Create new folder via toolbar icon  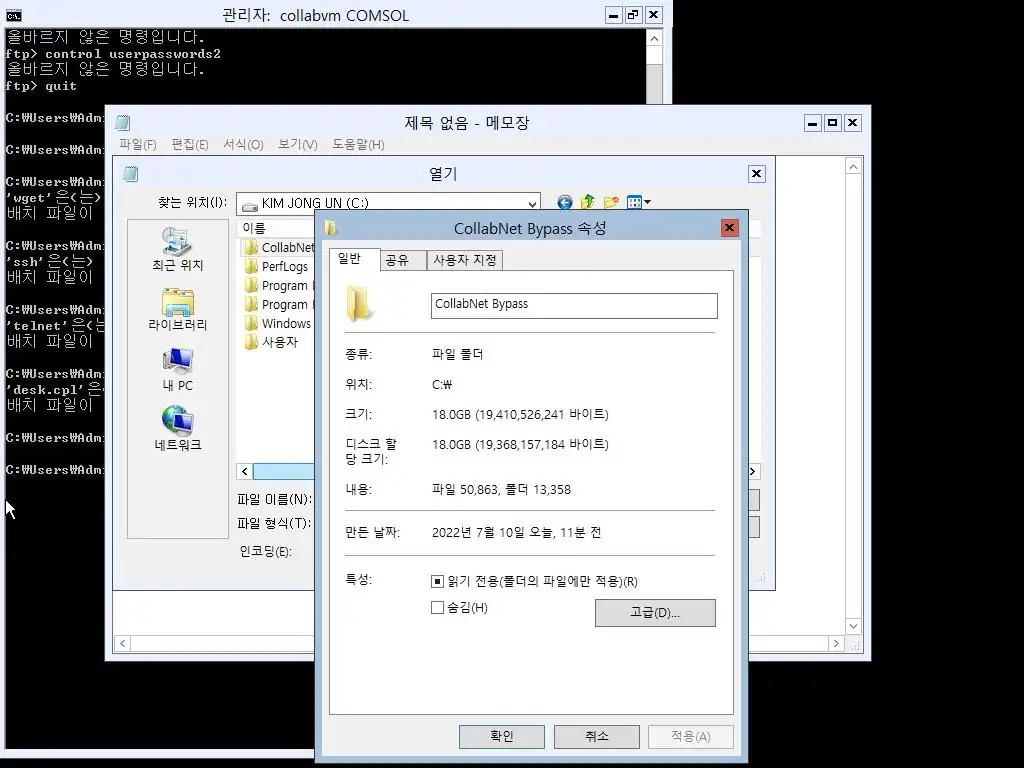pos(611,202)
